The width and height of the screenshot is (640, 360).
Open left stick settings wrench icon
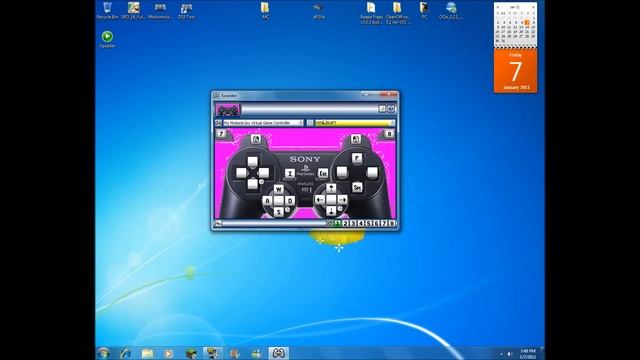pos(288,209)
